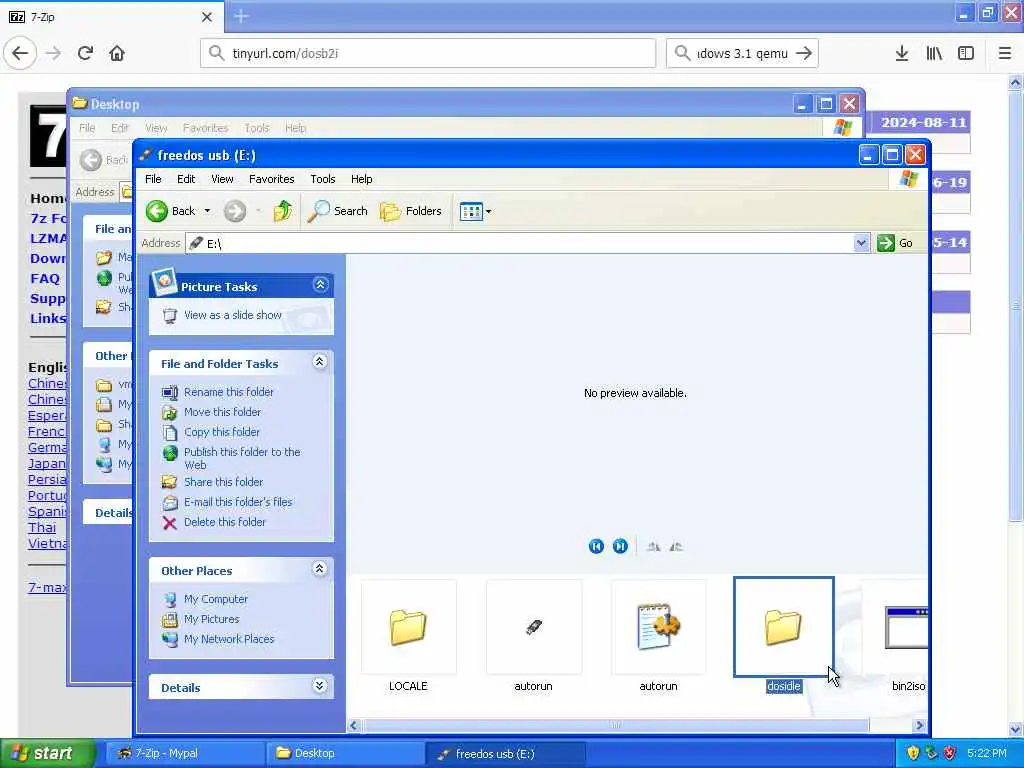Image resolution: width=1024 pixels, height=768 pixels.
Task: Click the browser Home icon
Action: (117, 53)
